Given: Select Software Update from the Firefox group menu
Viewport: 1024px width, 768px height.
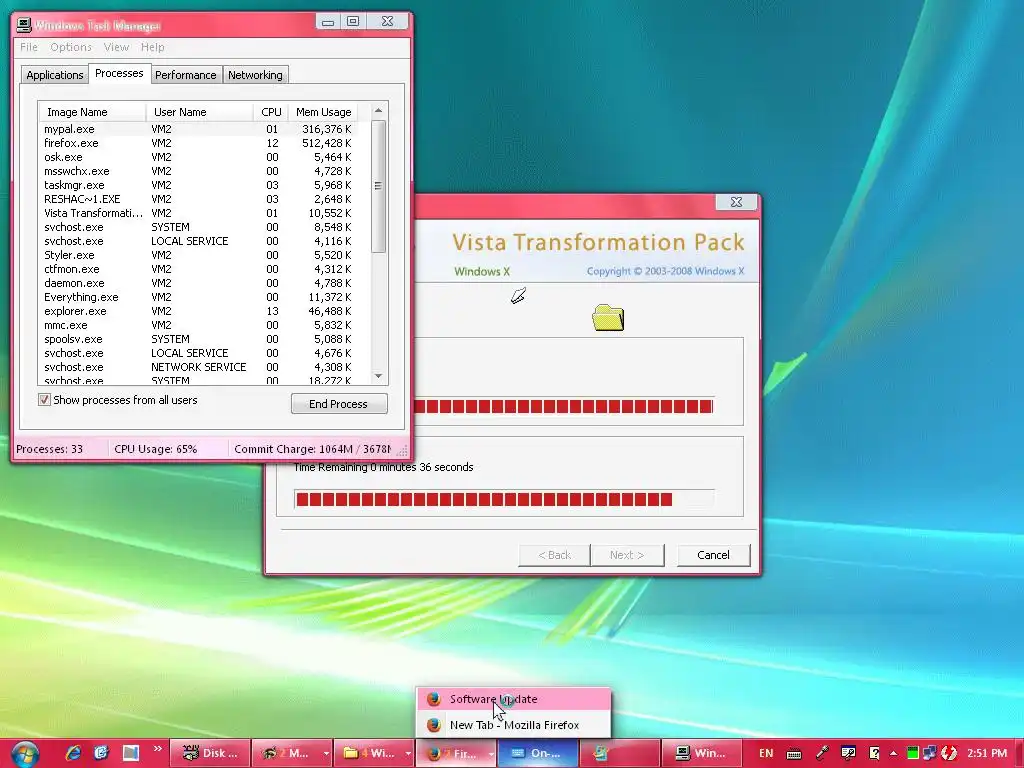Looking at the screenshot, I should (513, 699).
